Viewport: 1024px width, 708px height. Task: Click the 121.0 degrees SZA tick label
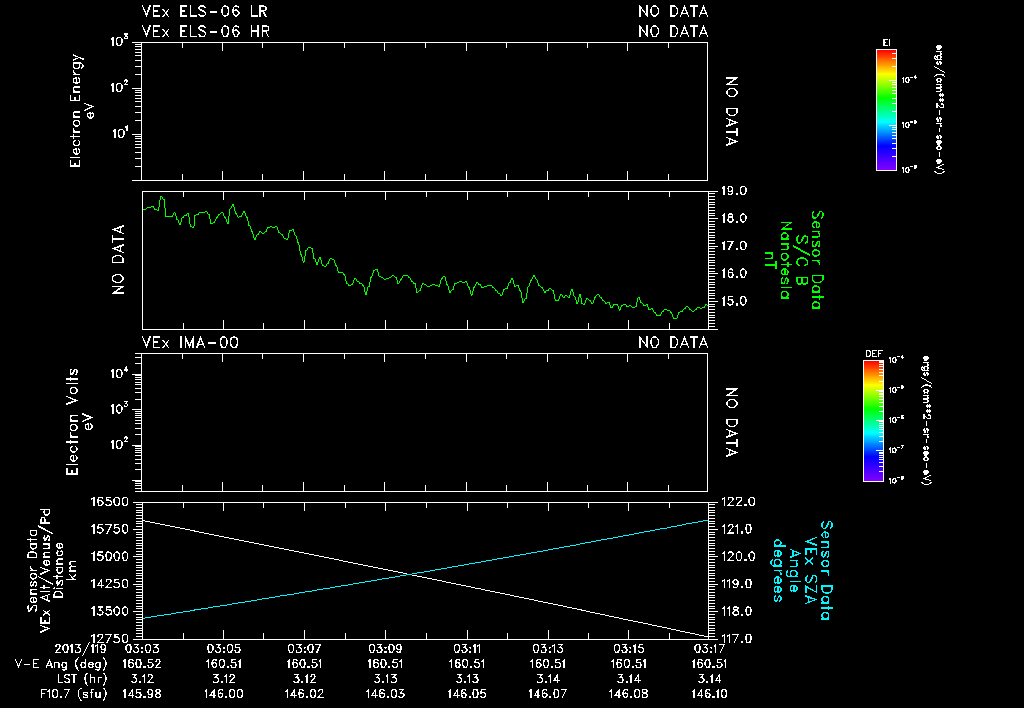pyautogui.click(x=738, y=529)
